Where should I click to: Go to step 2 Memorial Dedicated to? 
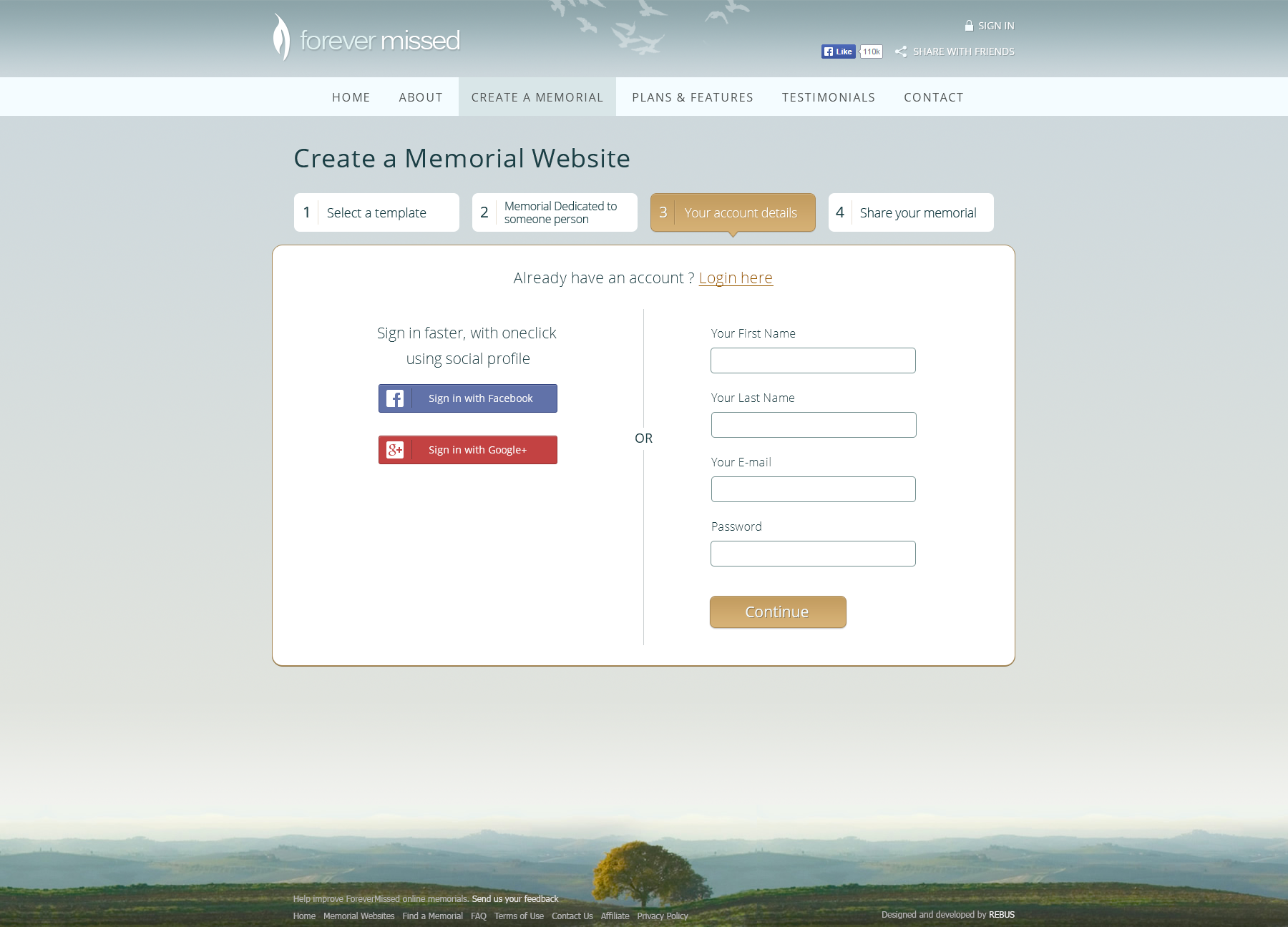tap(555, 212)
